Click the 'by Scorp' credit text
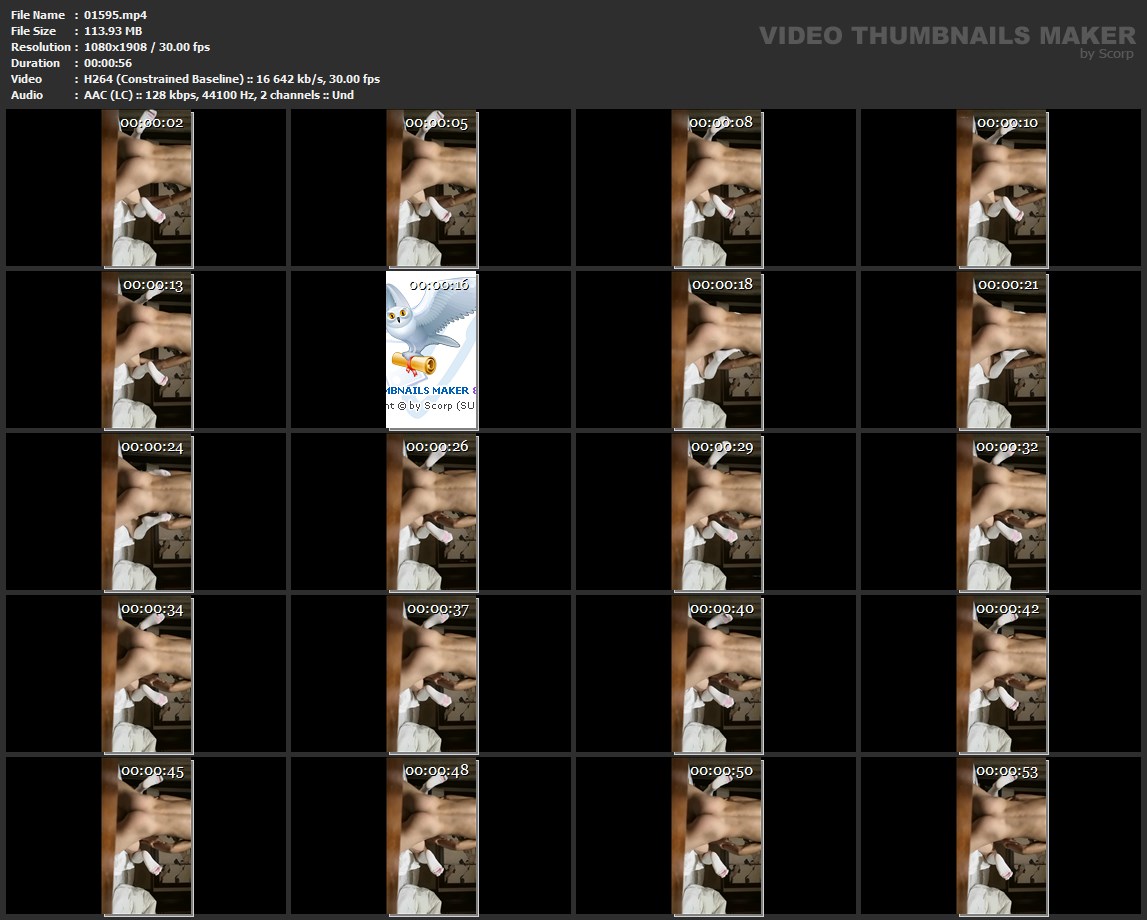This screenshot has height=920, width=1147. pyautogui.click(x=1106, y=54)
